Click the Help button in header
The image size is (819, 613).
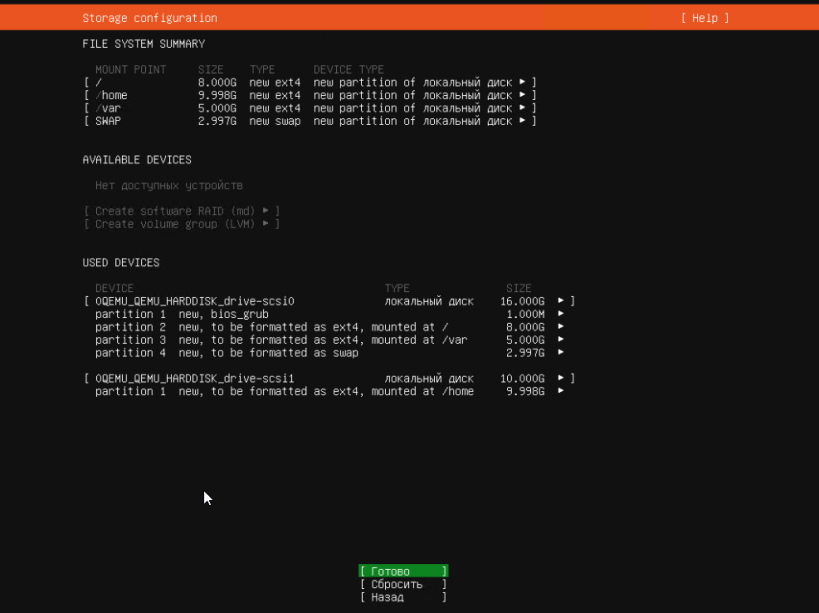[x=704, y=18]
